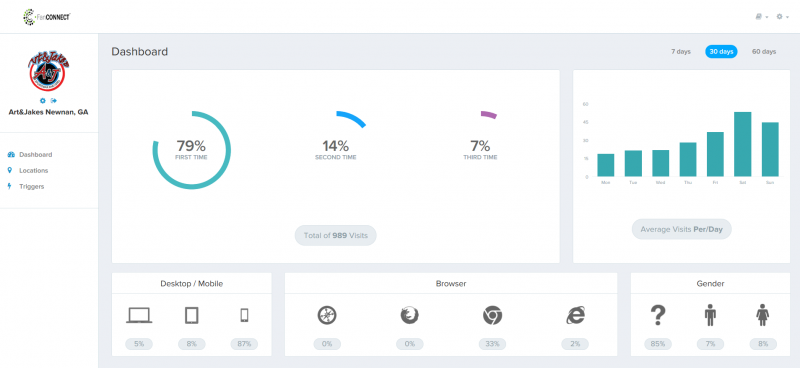Click the Total of 989 Visits pill
This screenshot has width=800, height=368.
(x=336, y=236)
